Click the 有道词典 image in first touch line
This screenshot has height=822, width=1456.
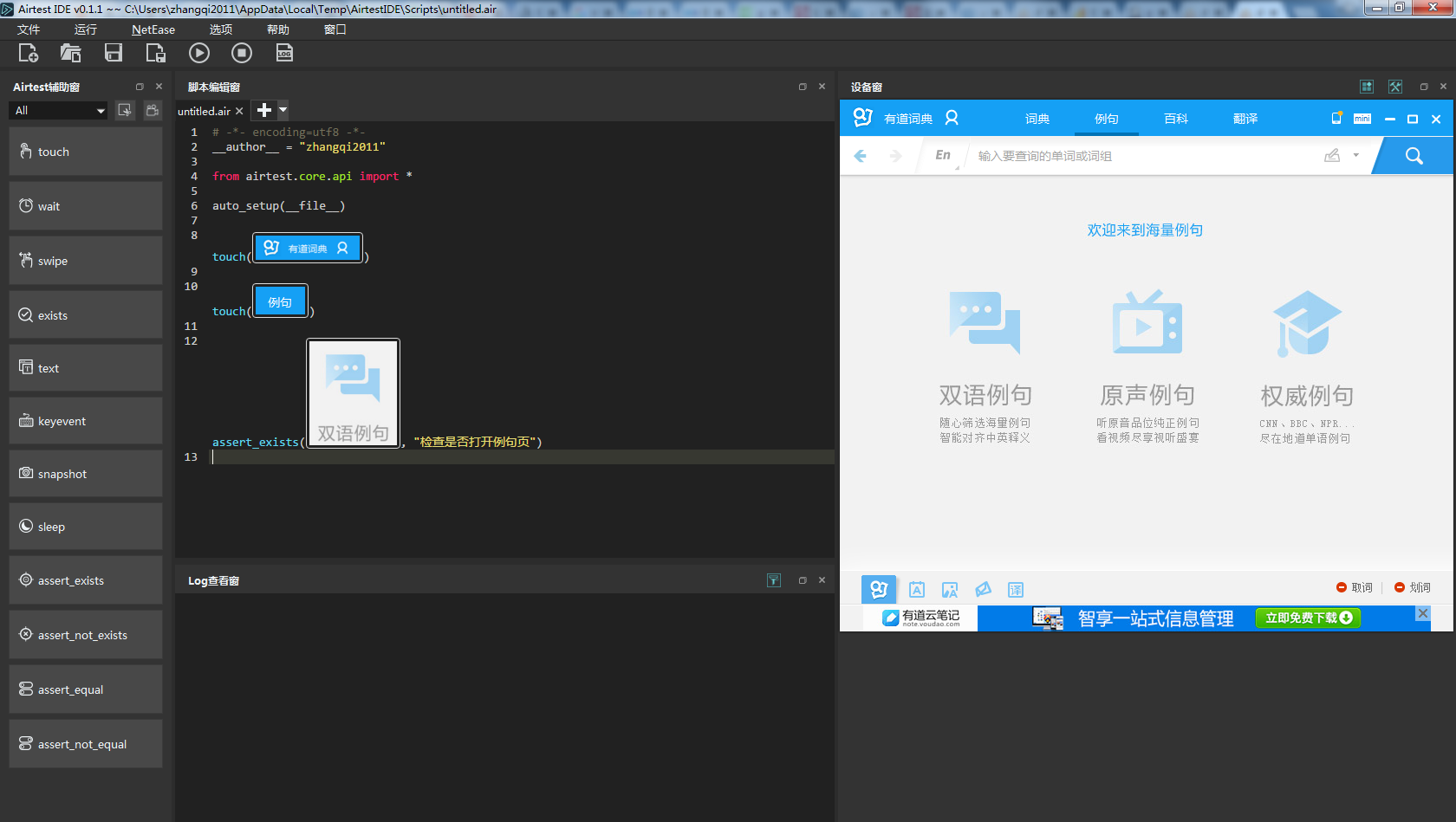(308, 248)
